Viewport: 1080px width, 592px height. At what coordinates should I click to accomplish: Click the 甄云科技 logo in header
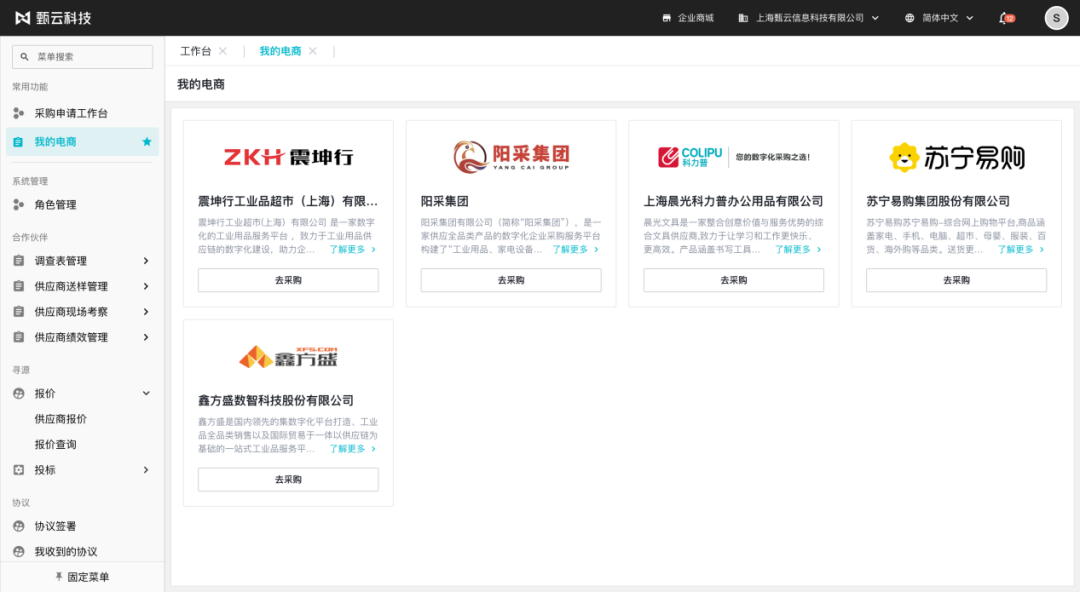(x=53, y=18)
